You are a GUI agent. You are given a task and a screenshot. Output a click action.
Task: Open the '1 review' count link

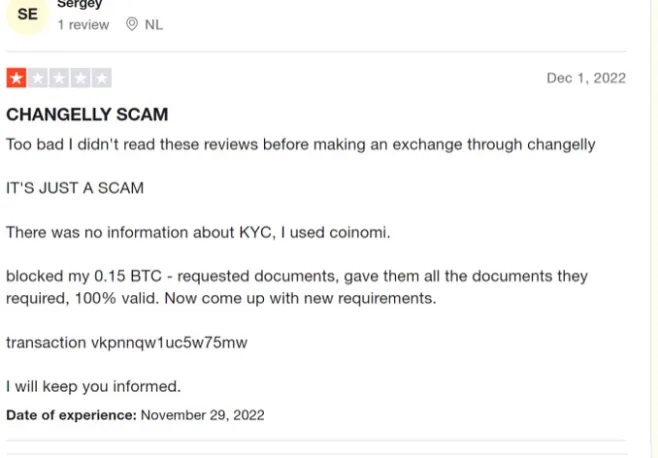[83, 25]
